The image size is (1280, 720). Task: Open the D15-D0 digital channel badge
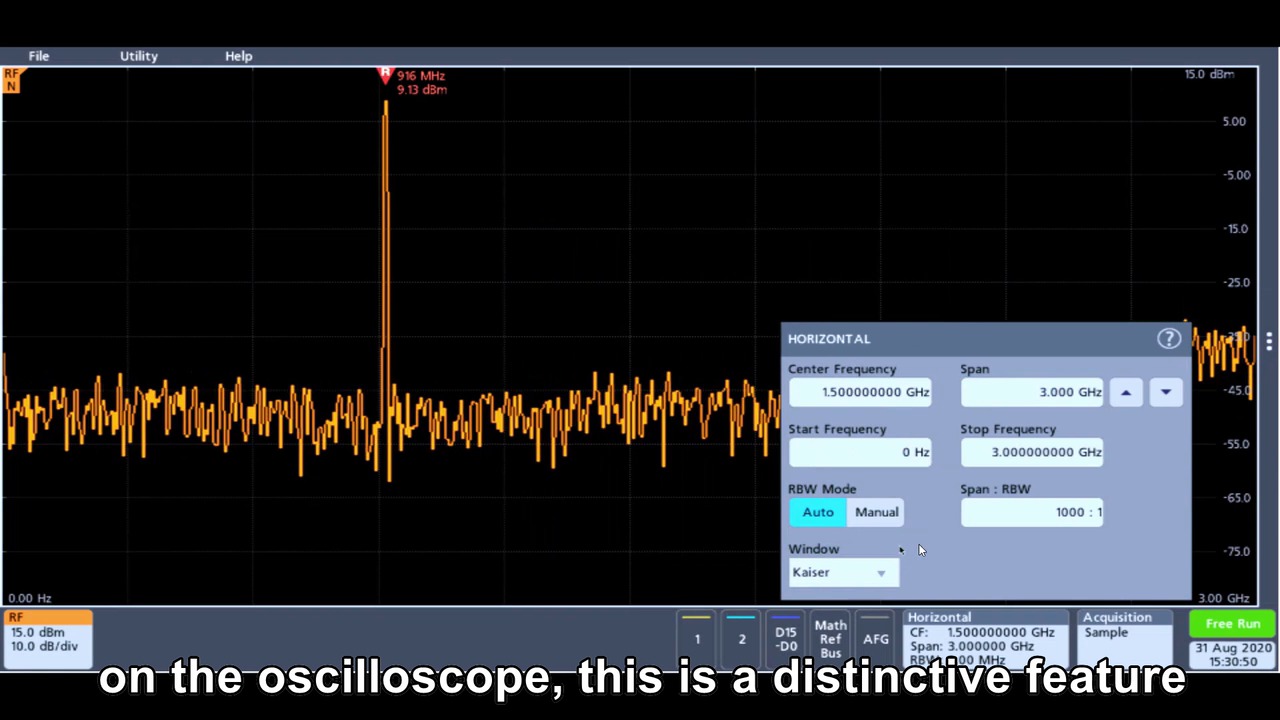point(786,638)
